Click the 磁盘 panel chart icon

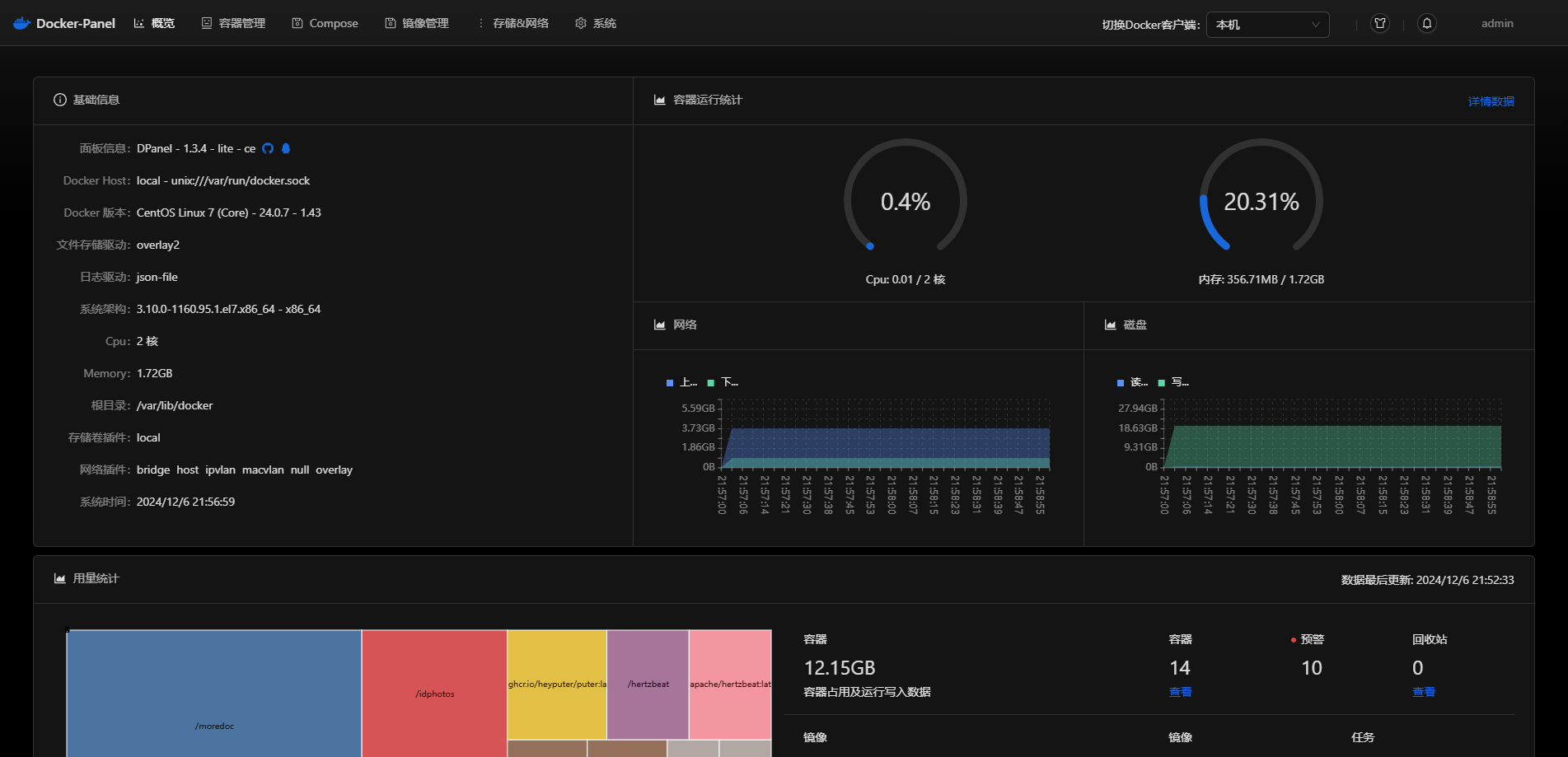pyautogui.click(x=1111, y=325)
